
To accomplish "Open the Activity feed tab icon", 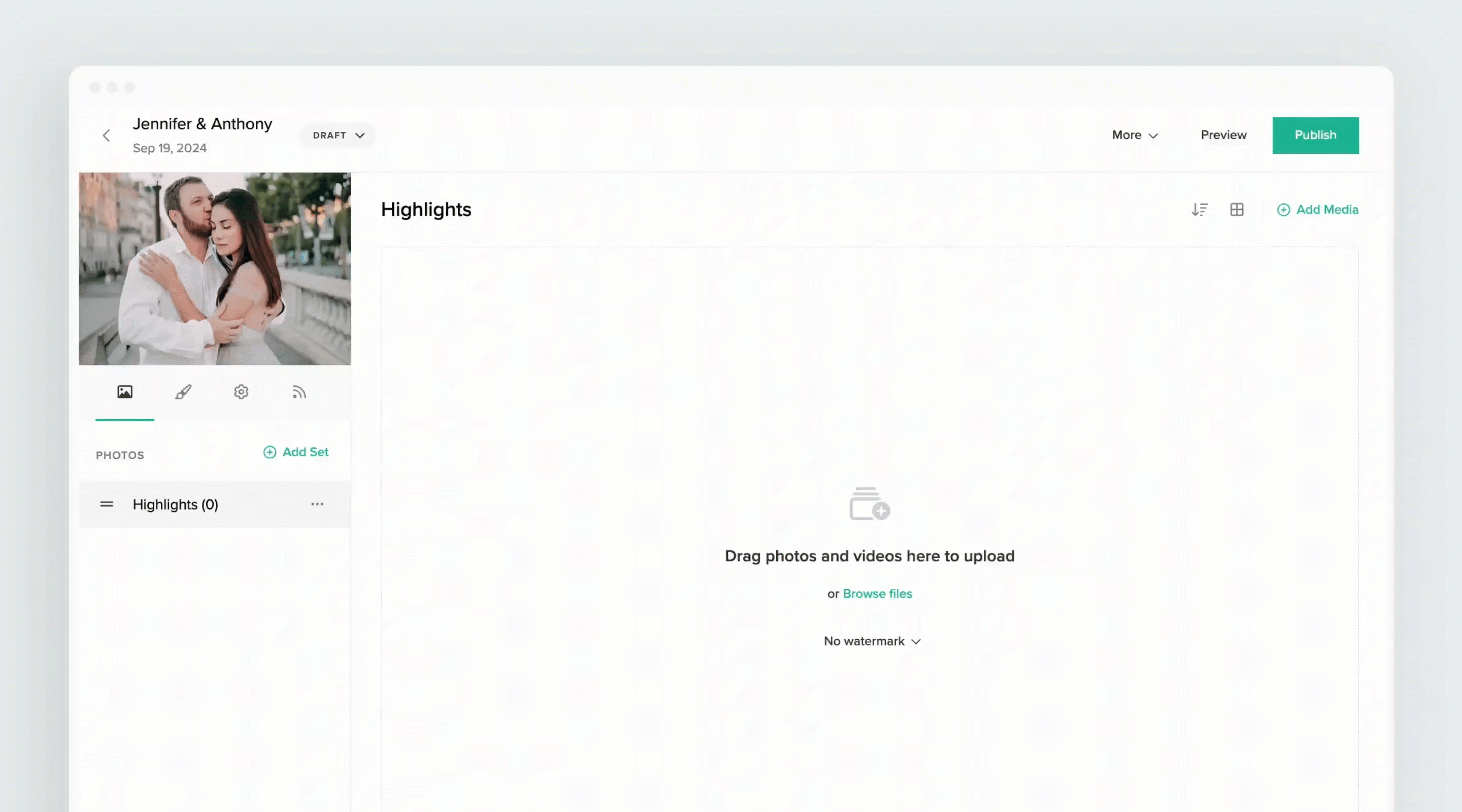I will pos(299,392).
